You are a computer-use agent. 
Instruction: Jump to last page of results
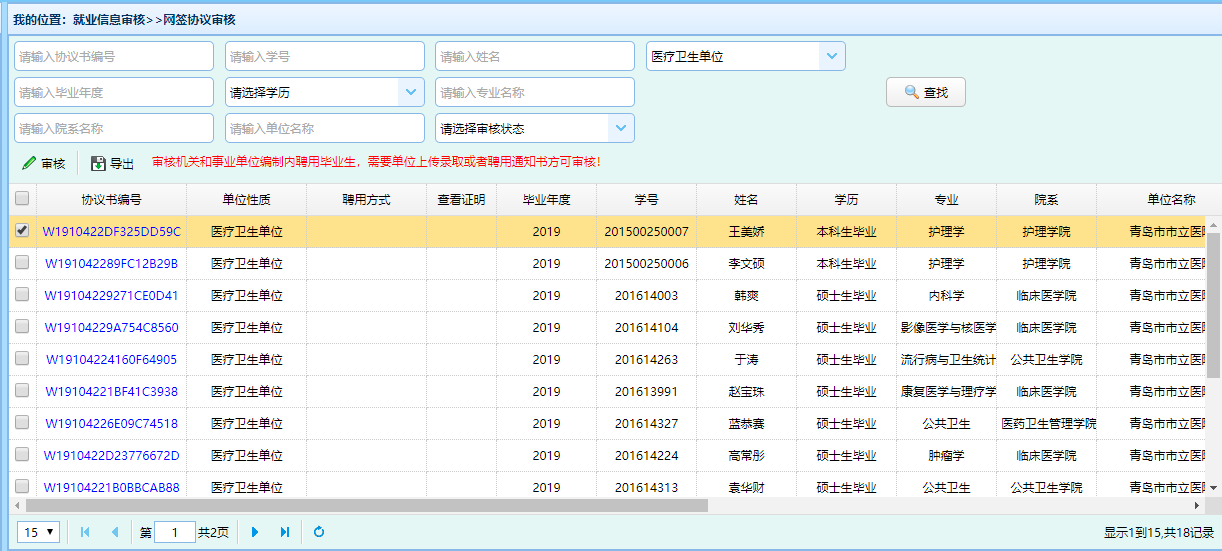pyautogui.click(x=285, y=532)
